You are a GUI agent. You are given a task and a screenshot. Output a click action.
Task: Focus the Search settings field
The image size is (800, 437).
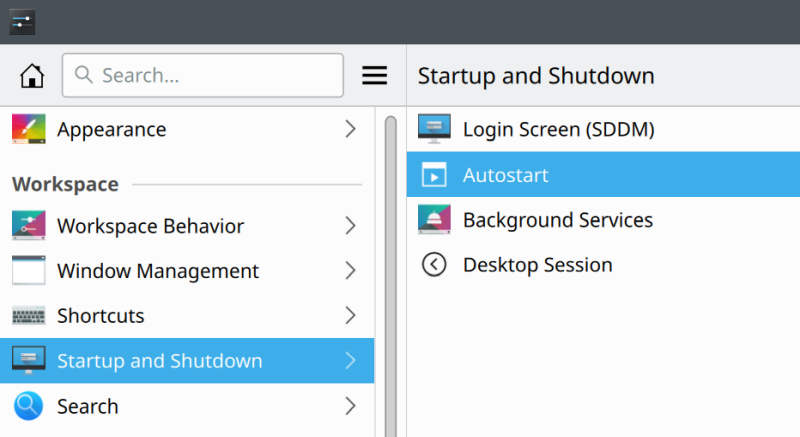(x=203, y=75)
